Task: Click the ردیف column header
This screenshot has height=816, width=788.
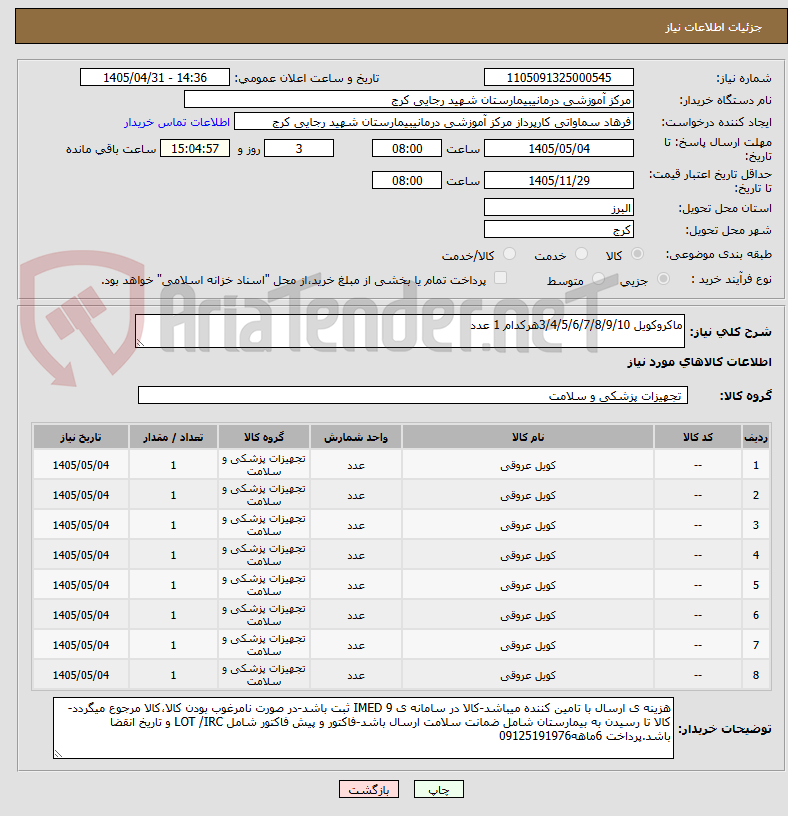Action: tap(755, 437)
